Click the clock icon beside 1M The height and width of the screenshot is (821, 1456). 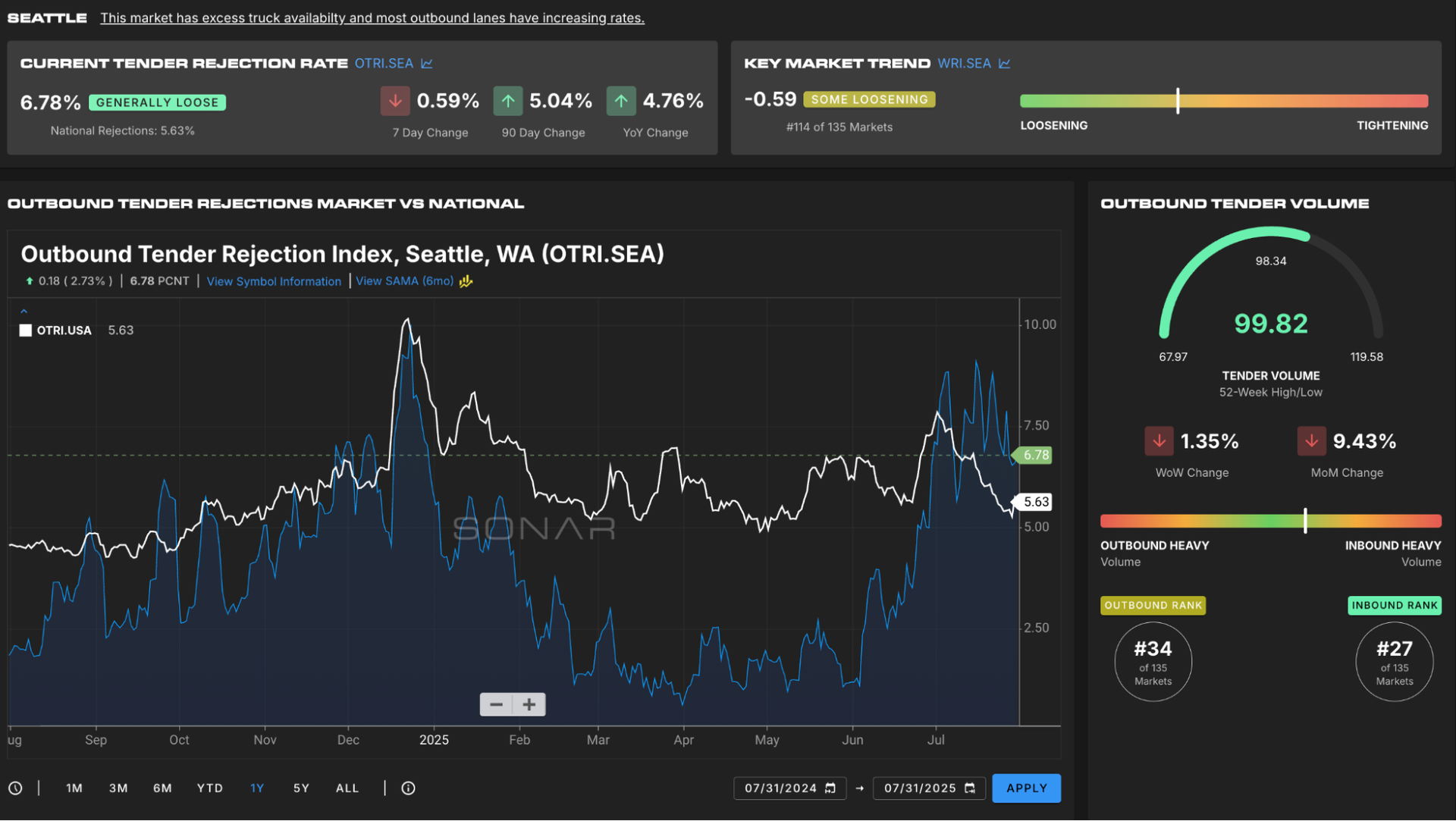point(15,788)
